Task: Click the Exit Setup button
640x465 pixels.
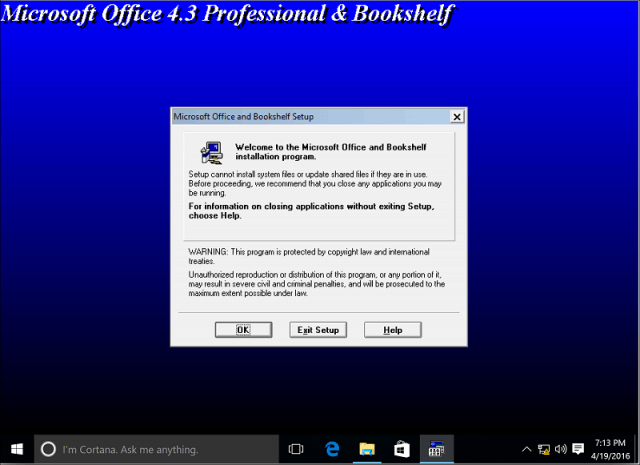Action: 318,330
